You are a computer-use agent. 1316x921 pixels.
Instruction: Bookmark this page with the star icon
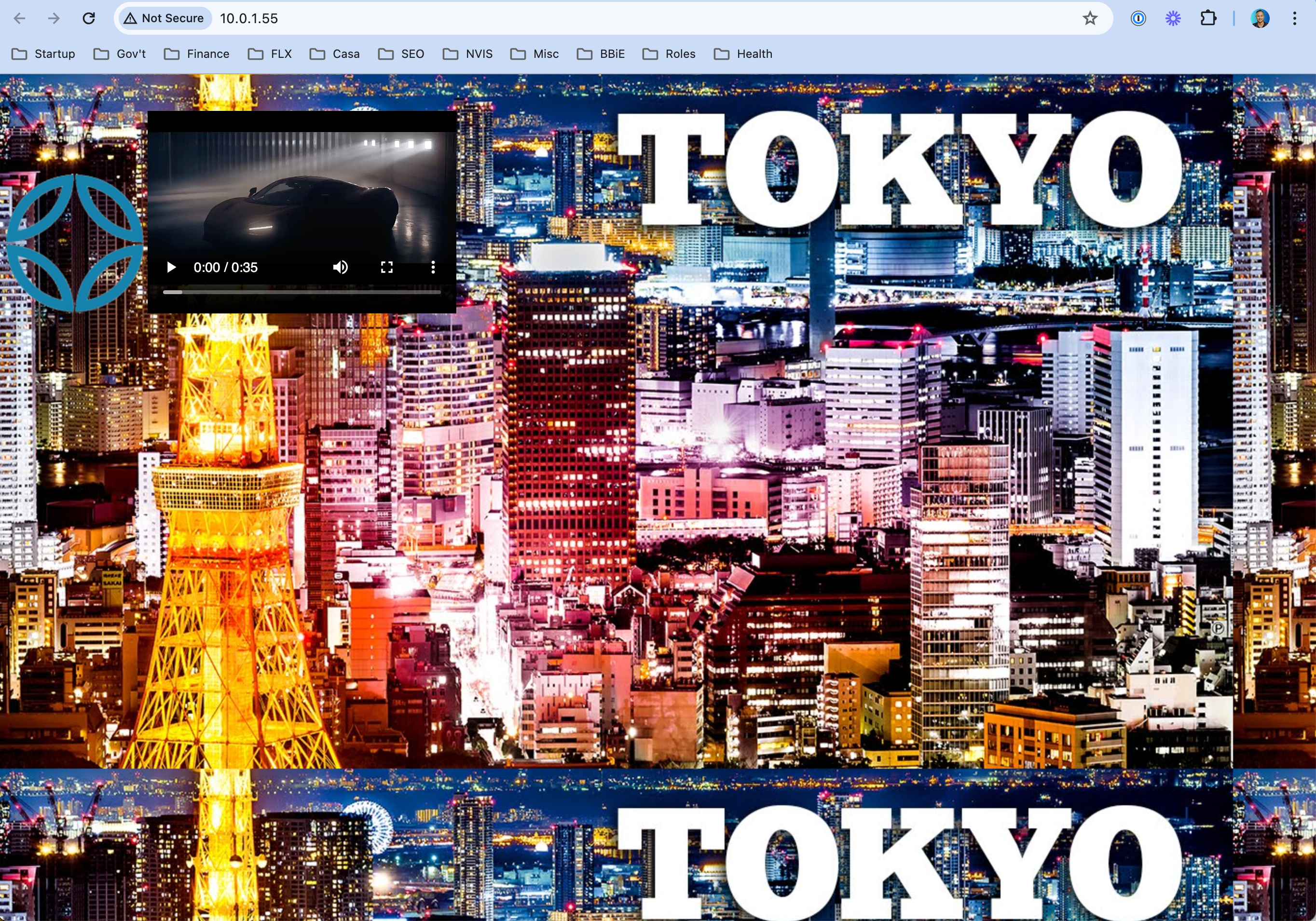(1090, 18)
